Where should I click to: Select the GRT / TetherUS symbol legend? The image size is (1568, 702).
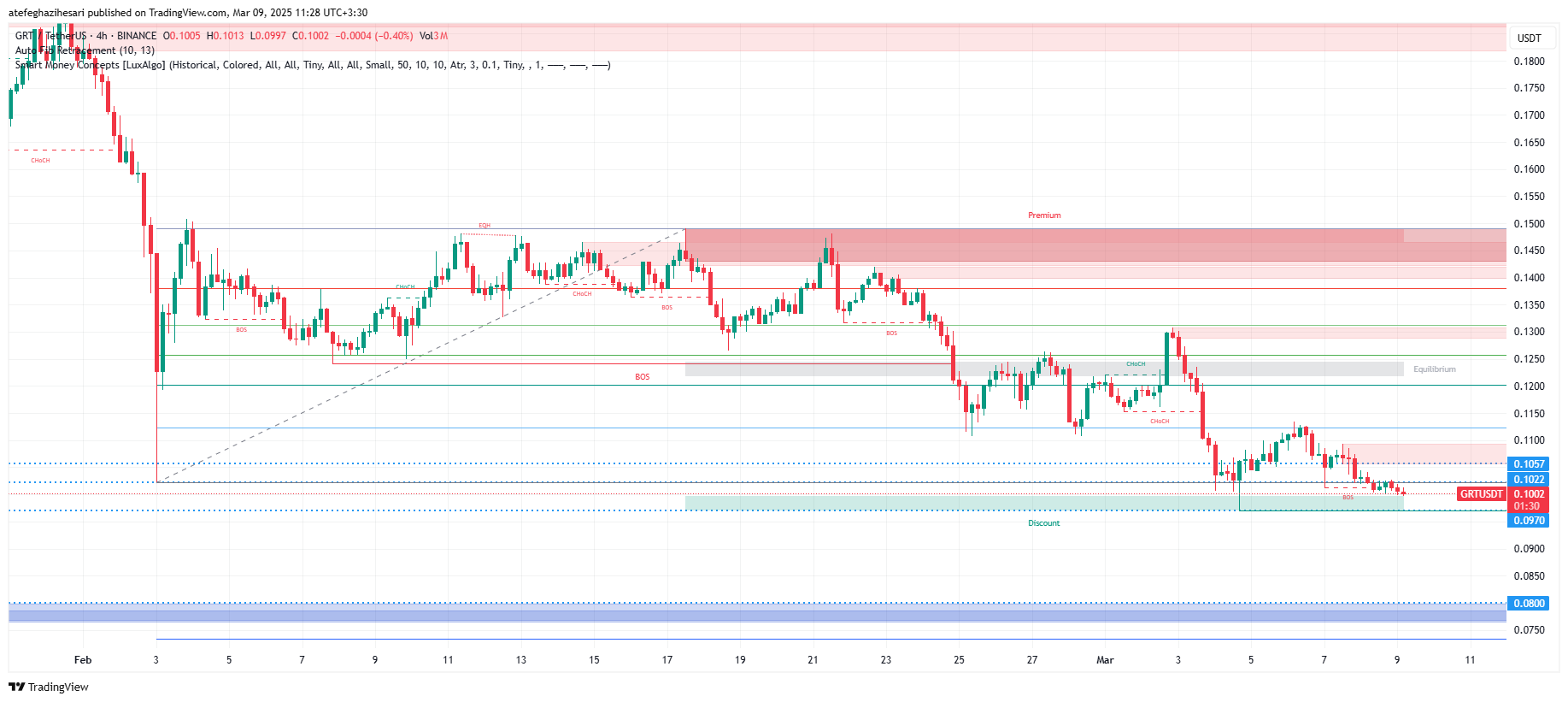[x=85, y=36]
